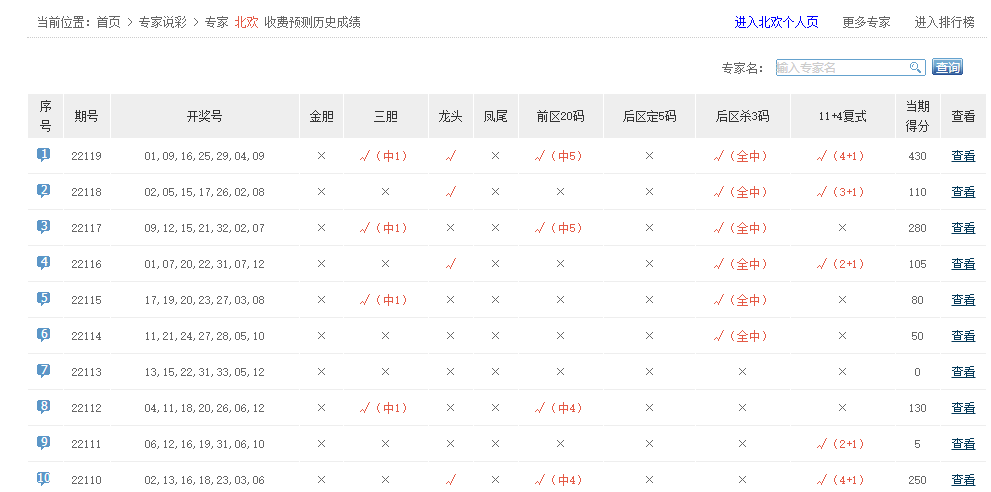
Task: Select the rank 5 badge icon
Action: pos(44,299)
